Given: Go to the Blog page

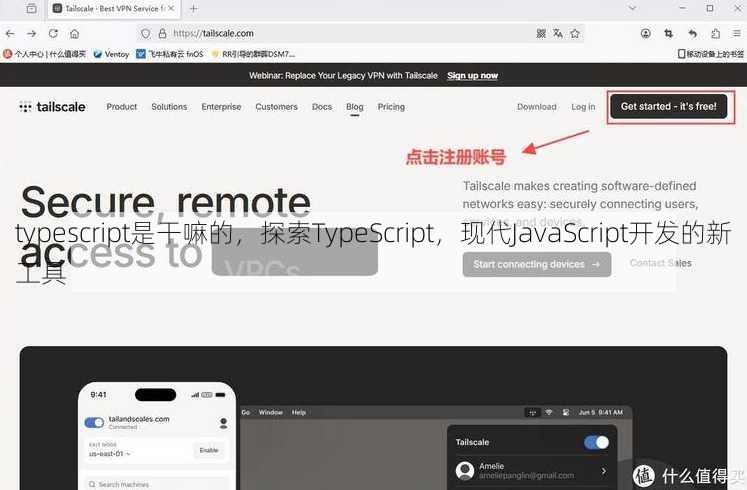Looking at the screenshot, I should pos(354,107).
